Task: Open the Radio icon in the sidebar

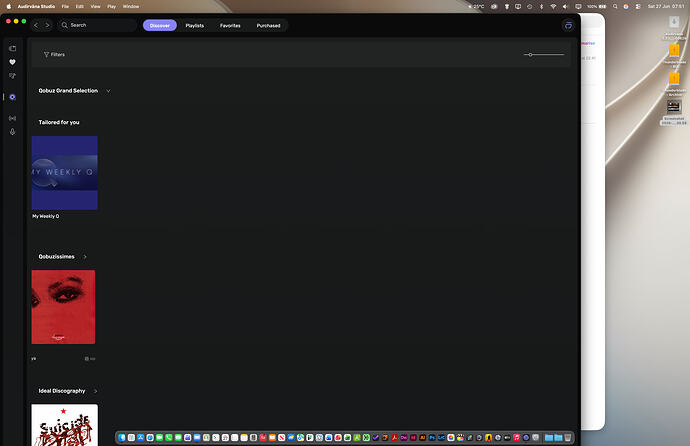Action: (x=12, y=118)
